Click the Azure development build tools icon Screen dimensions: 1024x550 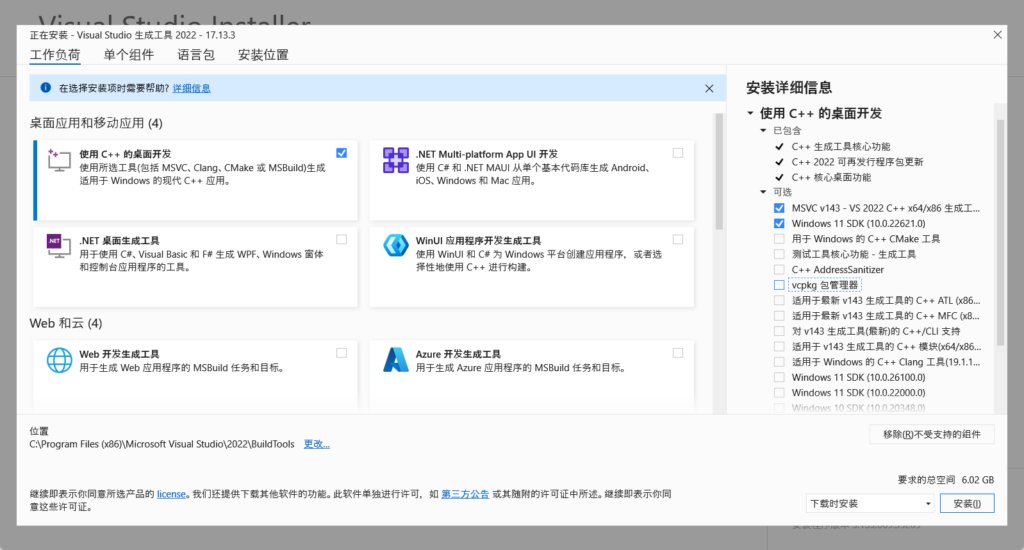(x=396, y=360)
